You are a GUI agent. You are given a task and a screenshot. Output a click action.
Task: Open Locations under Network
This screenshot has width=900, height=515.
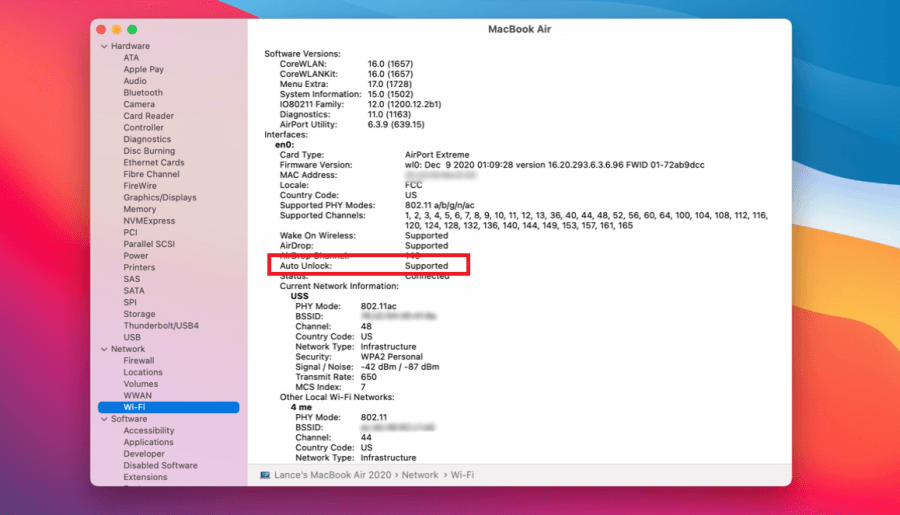tap(143, 373)
